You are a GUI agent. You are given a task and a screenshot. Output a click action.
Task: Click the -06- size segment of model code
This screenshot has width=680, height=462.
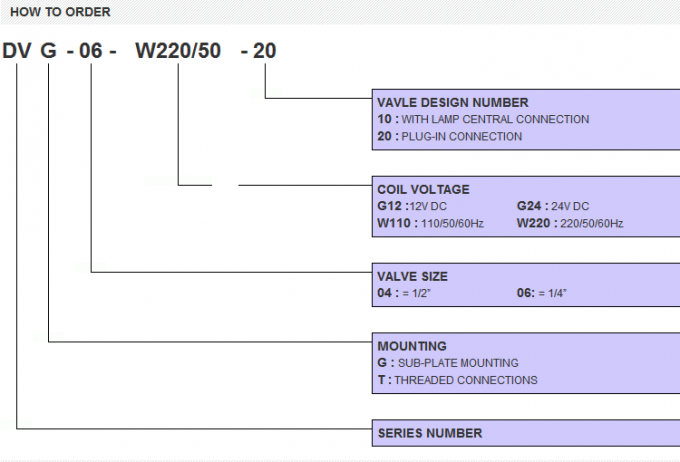pyautogui.click(x=92, y=52)
